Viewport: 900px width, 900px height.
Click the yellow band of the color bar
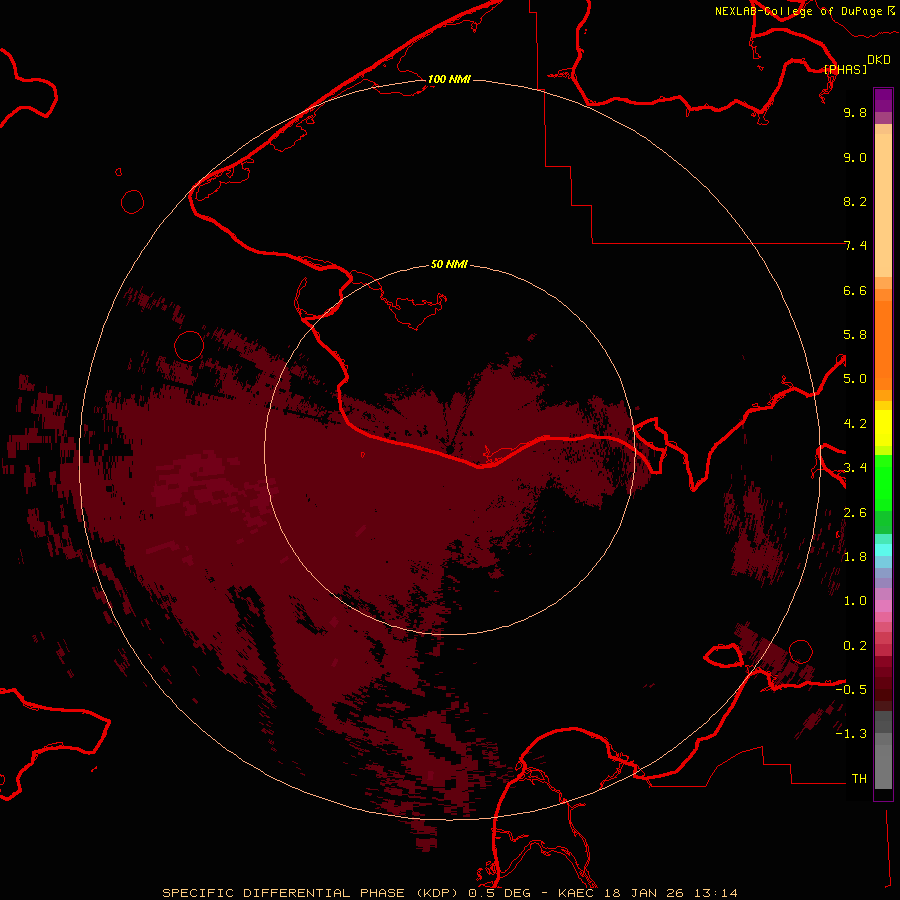883,428
